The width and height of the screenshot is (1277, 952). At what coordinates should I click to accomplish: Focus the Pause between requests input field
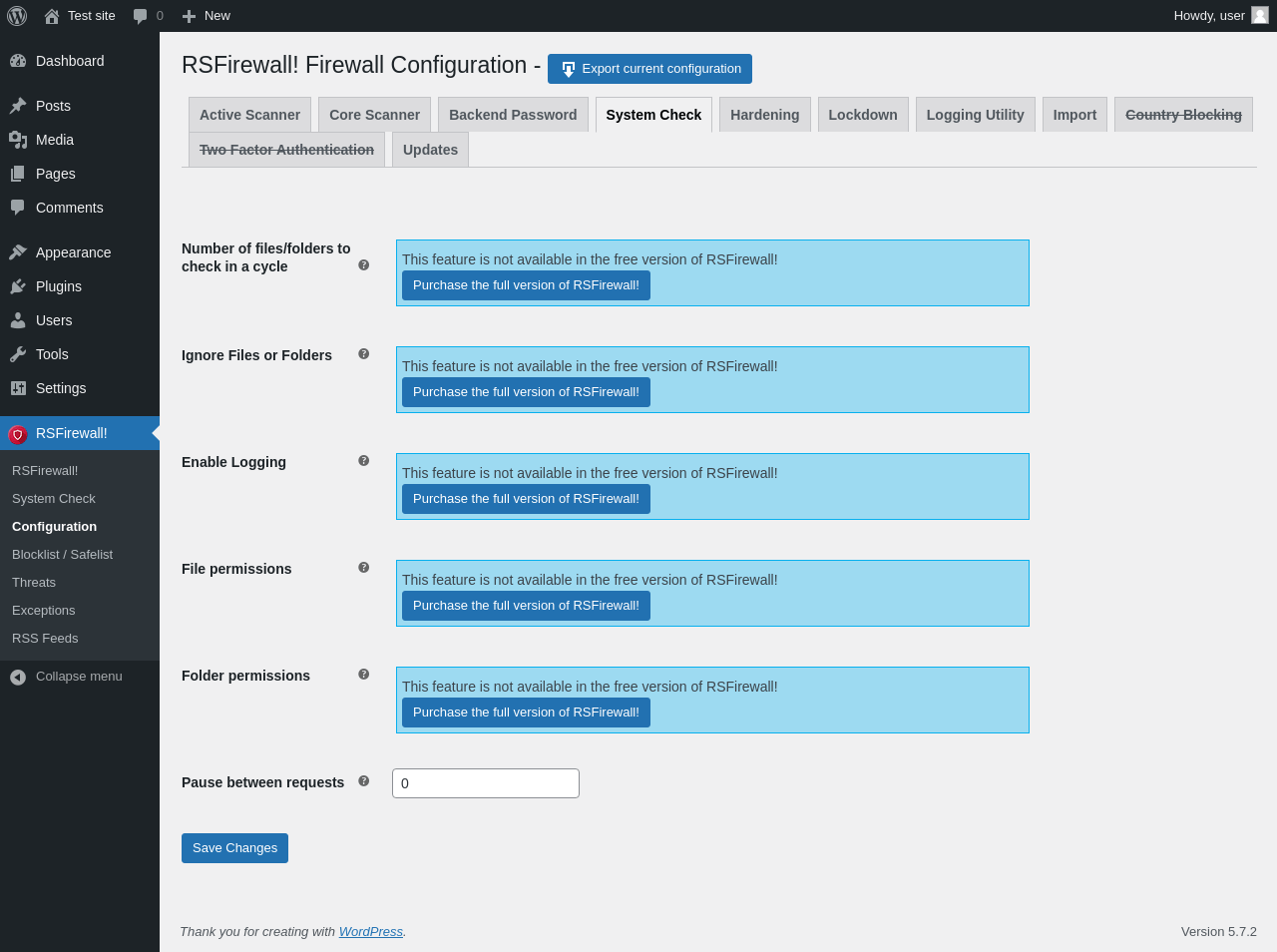coord(486,783)
